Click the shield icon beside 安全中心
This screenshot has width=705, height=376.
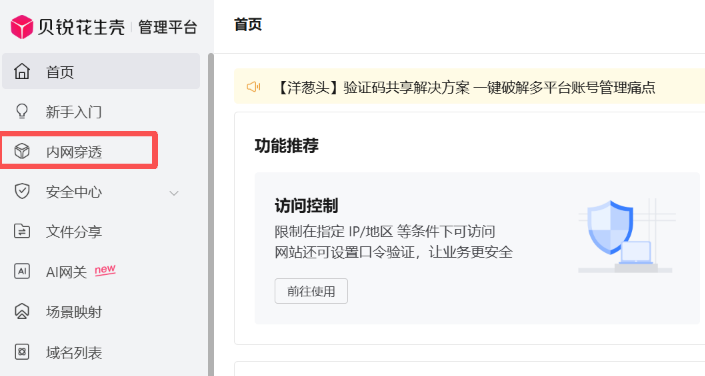22,191
